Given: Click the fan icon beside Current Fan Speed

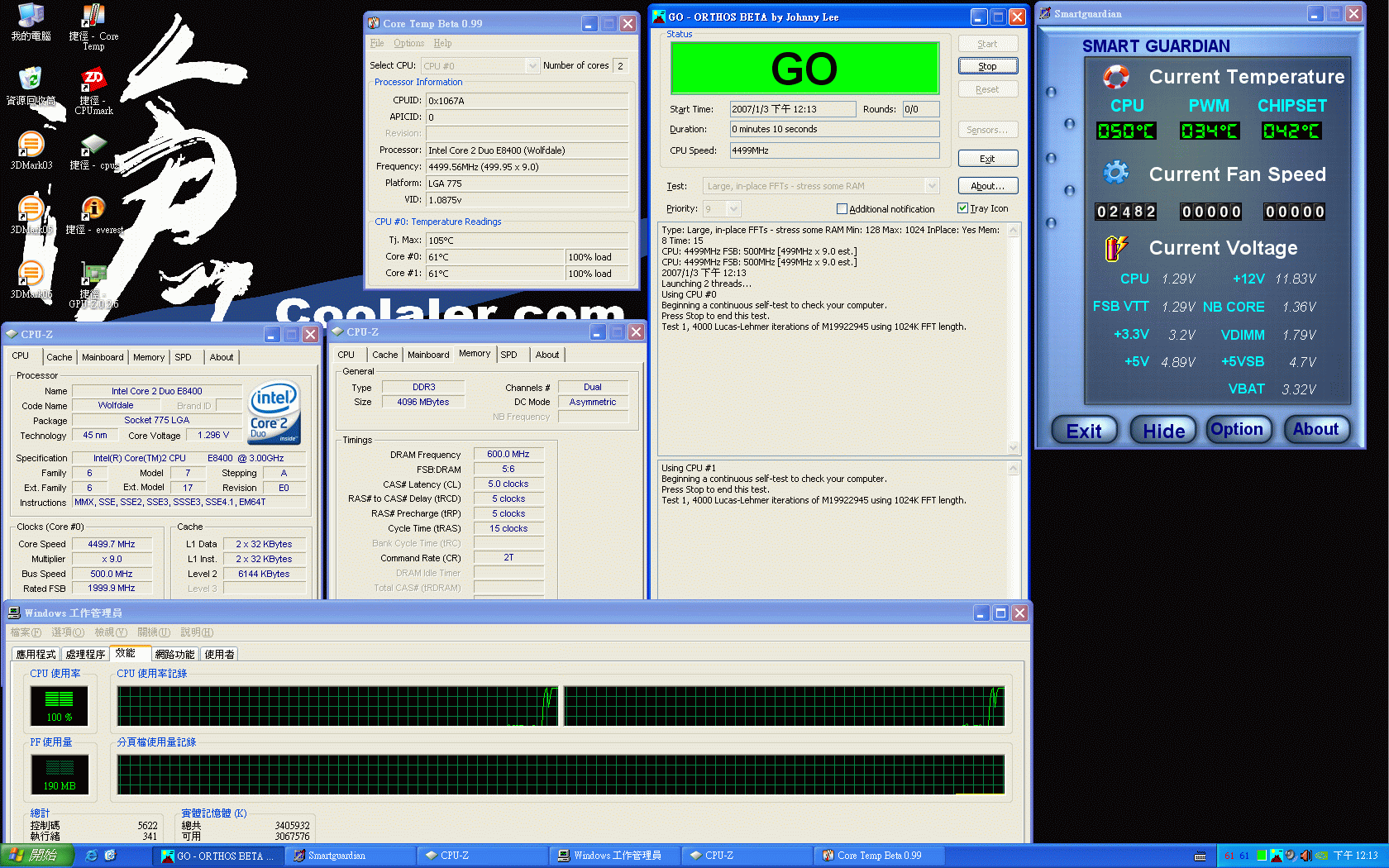Looking at the screenshot, I should [1116, 172].
